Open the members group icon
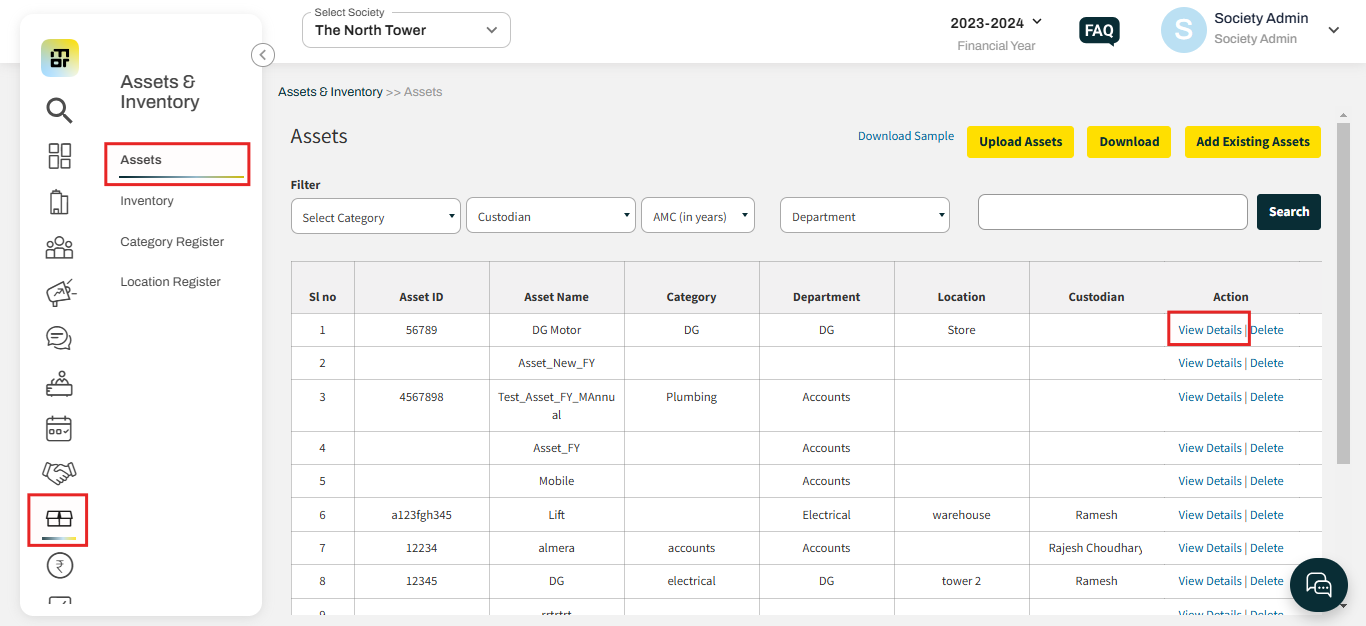This screenshot has width=1366, height=626. pos(60,247)
